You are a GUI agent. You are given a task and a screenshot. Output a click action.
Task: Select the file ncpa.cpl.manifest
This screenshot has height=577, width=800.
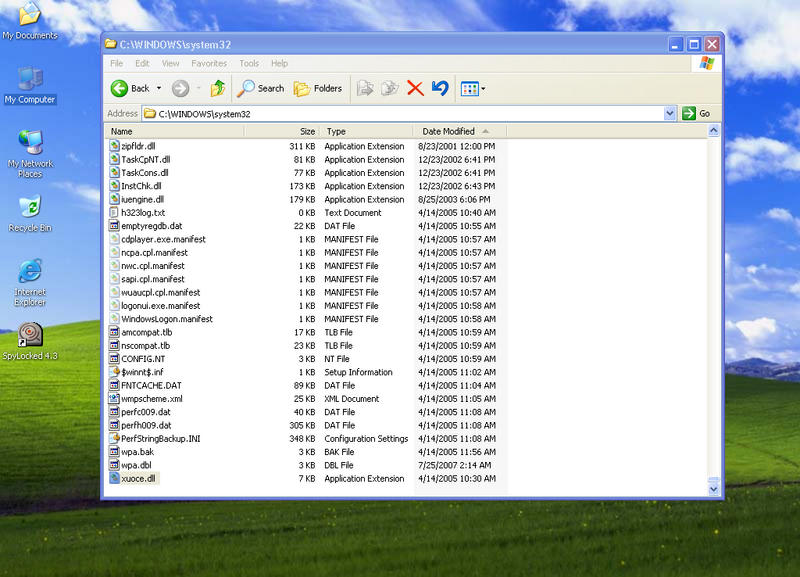154,252
